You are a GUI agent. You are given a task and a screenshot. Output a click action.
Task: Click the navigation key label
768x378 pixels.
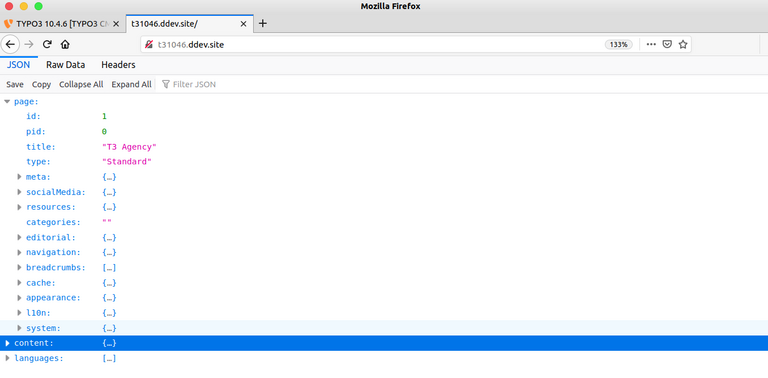[53, 253]
